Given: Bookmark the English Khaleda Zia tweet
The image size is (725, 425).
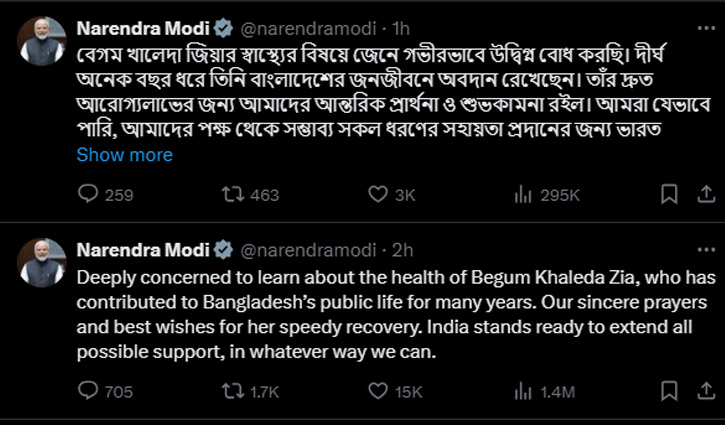Looking at the screenshot, I should (670, 392).
